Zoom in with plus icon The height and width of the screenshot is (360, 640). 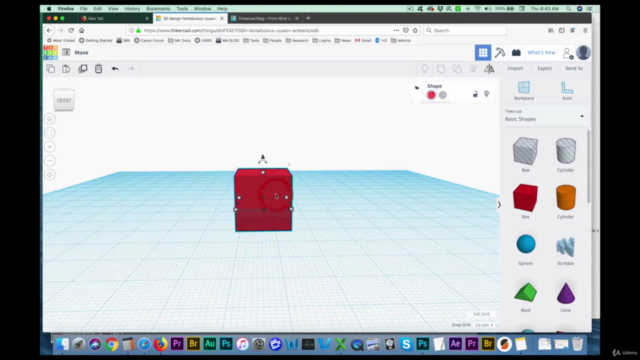coord(50,147)
